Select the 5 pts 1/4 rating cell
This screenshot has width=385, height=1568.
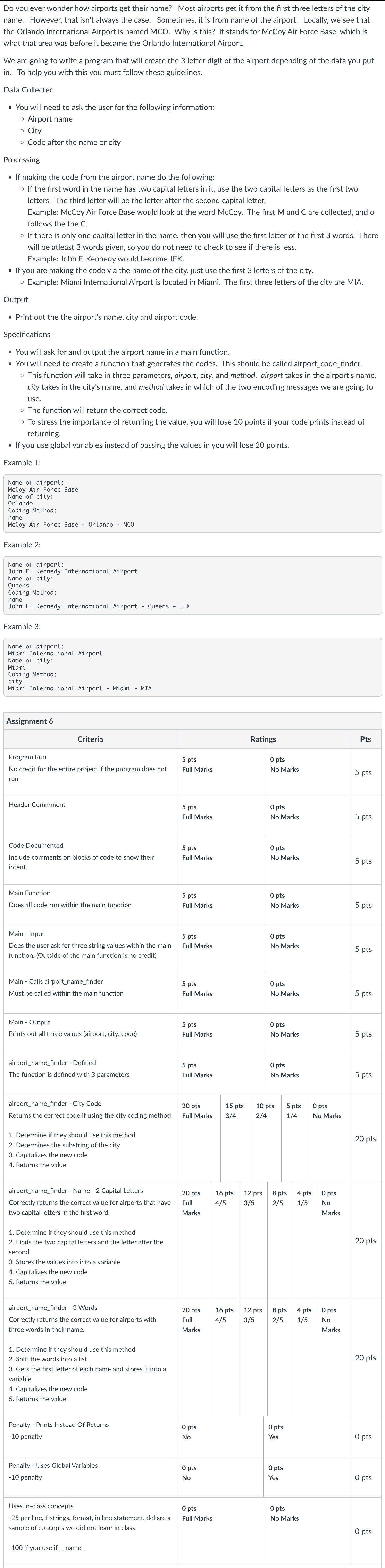pyautogui.click(x=294, y=1111)
